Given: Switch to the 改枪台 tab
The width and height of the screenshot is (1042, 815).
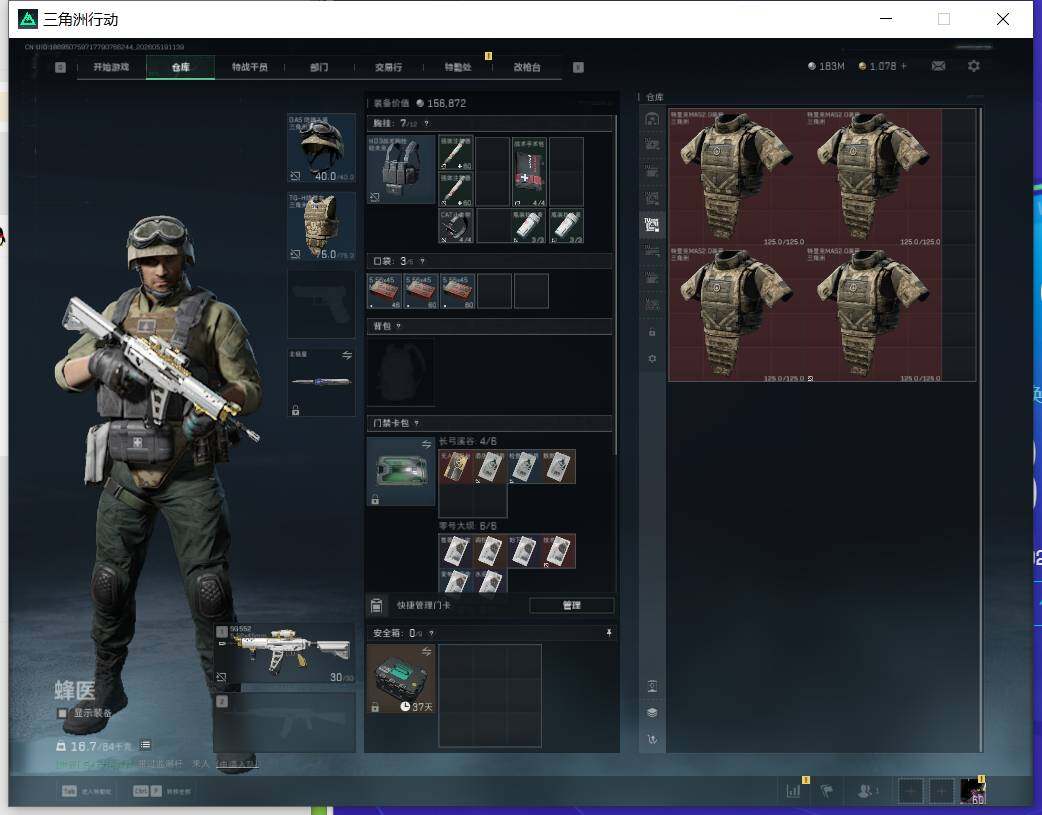Looking at the screenshot, I should [527, 67].
